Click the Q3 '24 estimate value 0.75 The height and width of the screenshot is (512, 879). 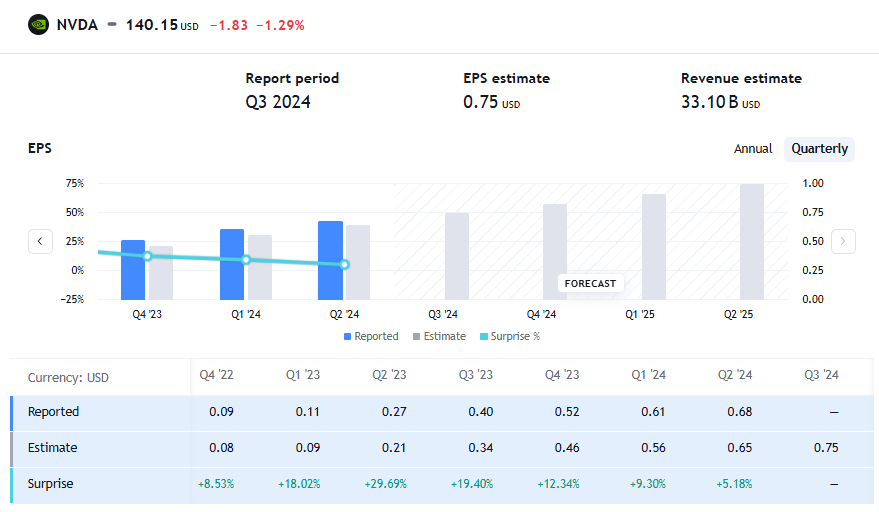(x=826, y=448)
